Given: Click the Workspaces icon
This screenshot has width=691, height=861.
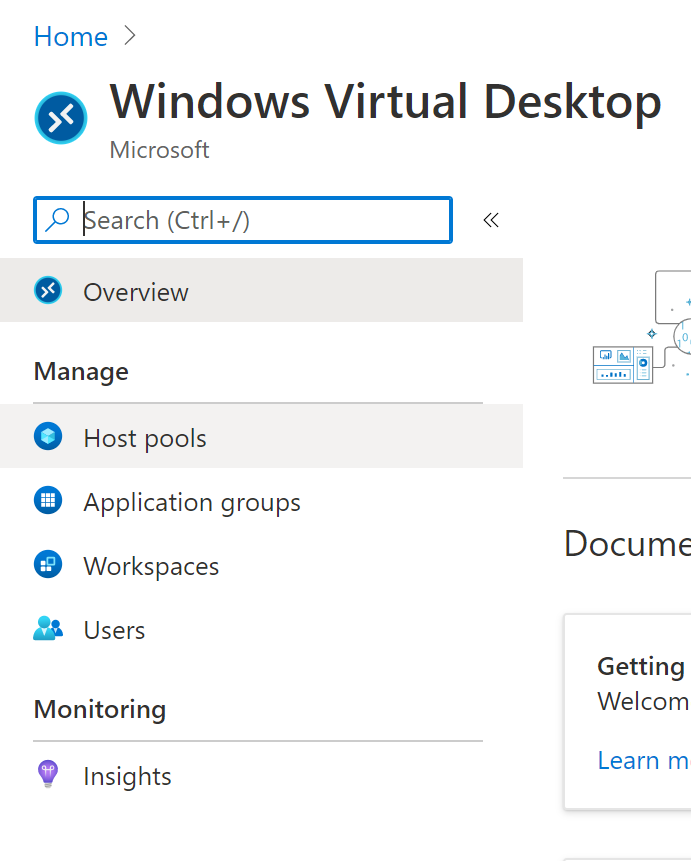Looking at the screenshot, I should click(x=48, y=564).
